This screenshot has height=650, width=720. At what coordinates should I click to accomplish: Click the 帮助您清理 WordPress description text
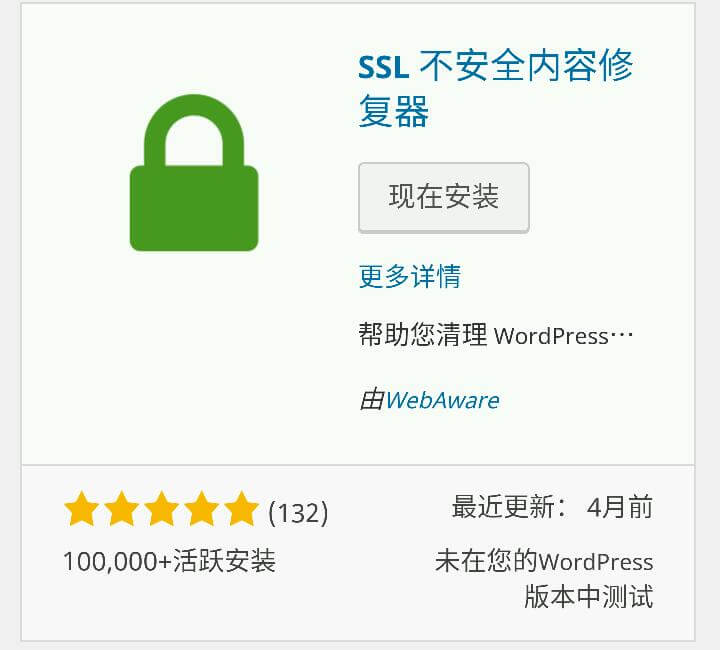[496, 335]
